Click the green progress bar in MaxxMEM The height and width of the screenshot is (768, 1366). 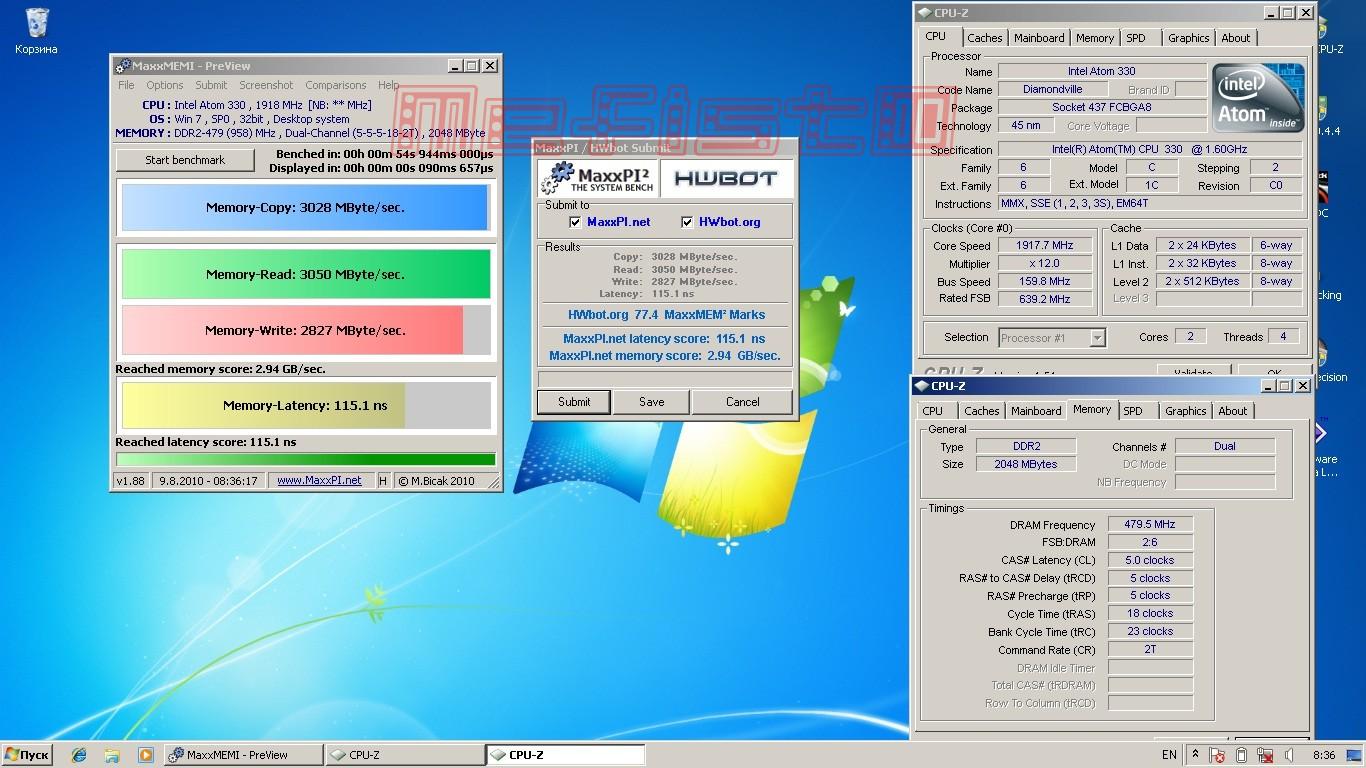tap(306, 460)
